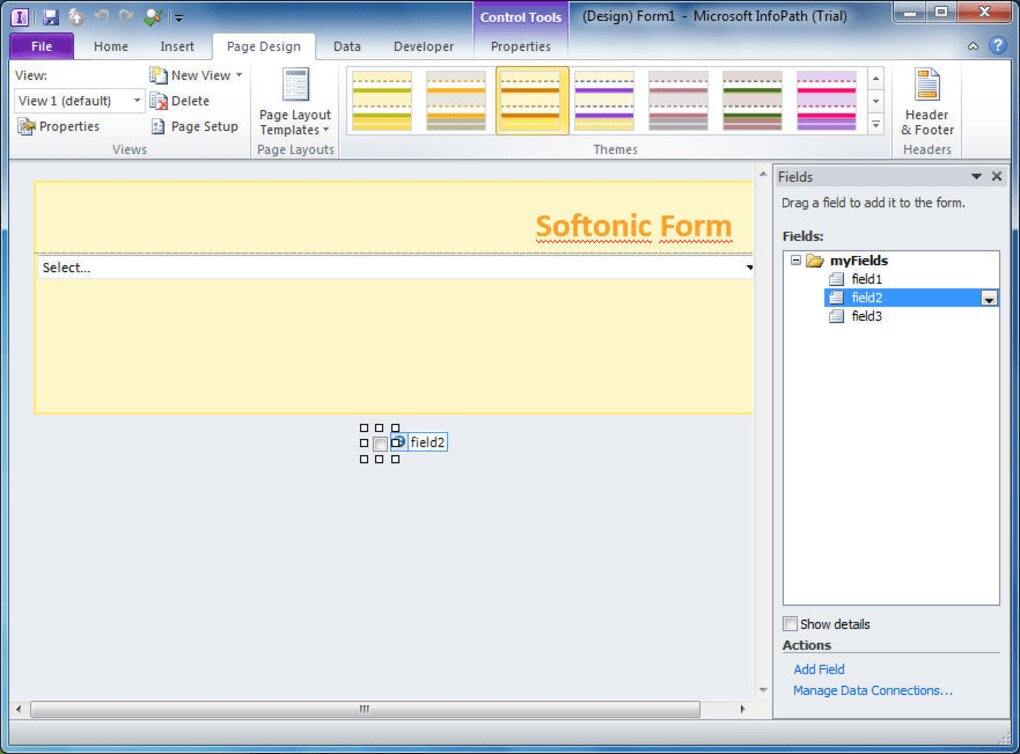
Task: Expand the full Themes gallery
Action: (x=876, y=124)
